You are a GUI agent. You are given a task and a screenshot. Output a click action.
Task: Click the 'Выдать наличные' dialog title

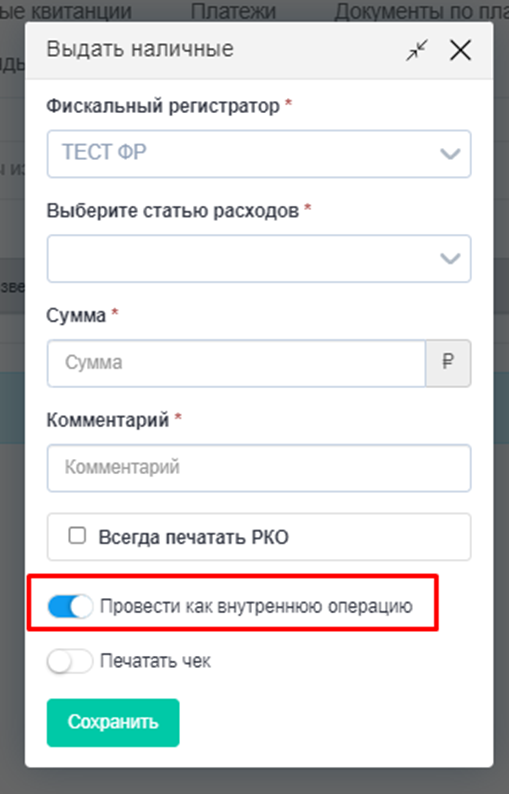(140, 49)
